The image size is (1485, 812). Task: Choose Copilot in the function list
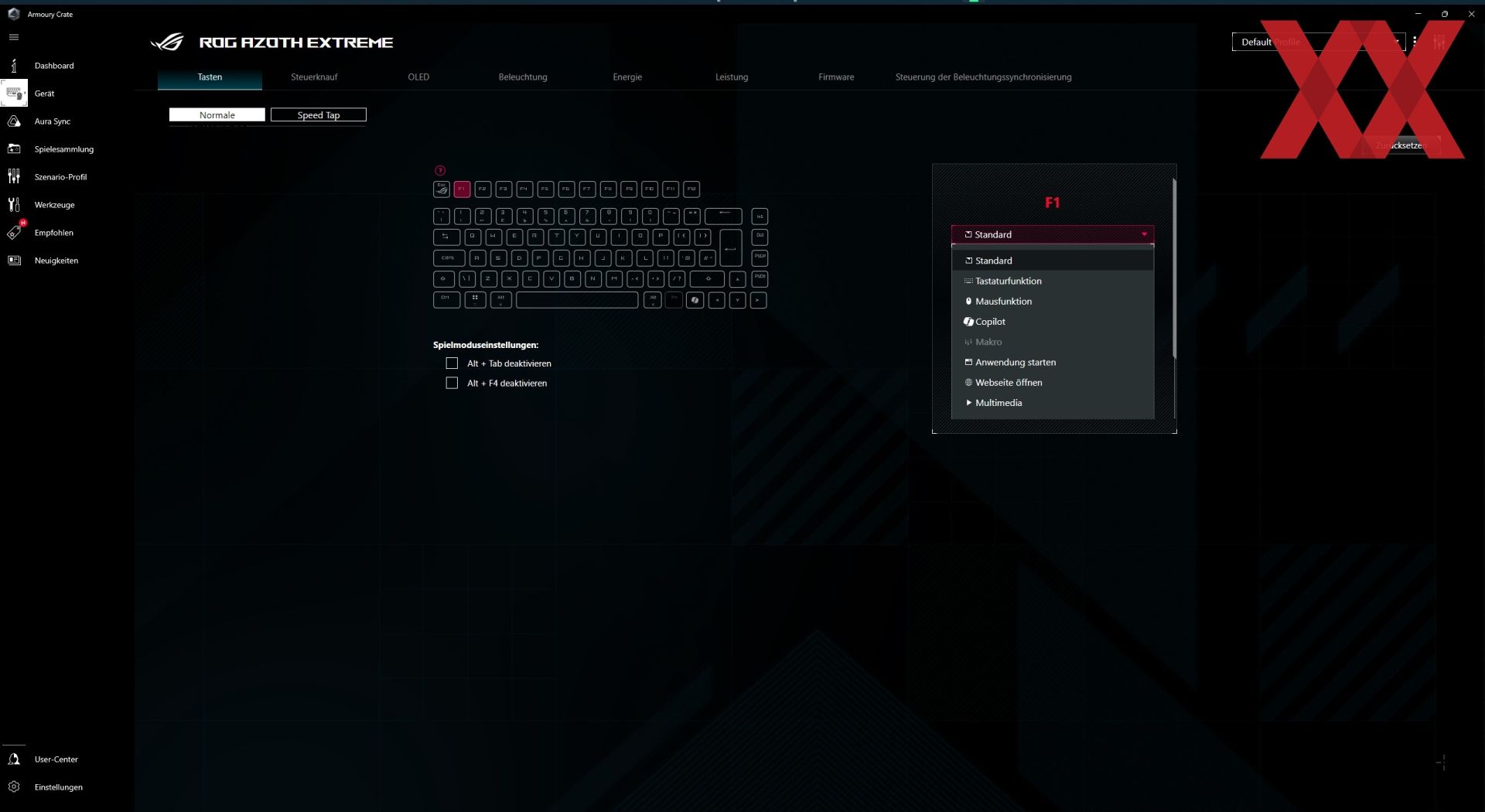click(x=1053, y=322)
